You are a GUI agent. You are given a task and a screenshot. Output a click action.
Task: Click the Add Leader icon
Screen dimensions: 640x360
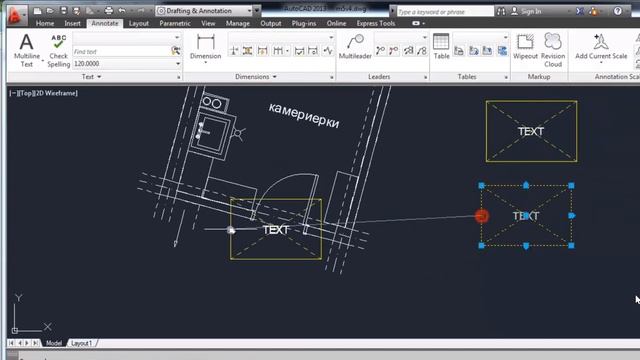click(380, 51)
